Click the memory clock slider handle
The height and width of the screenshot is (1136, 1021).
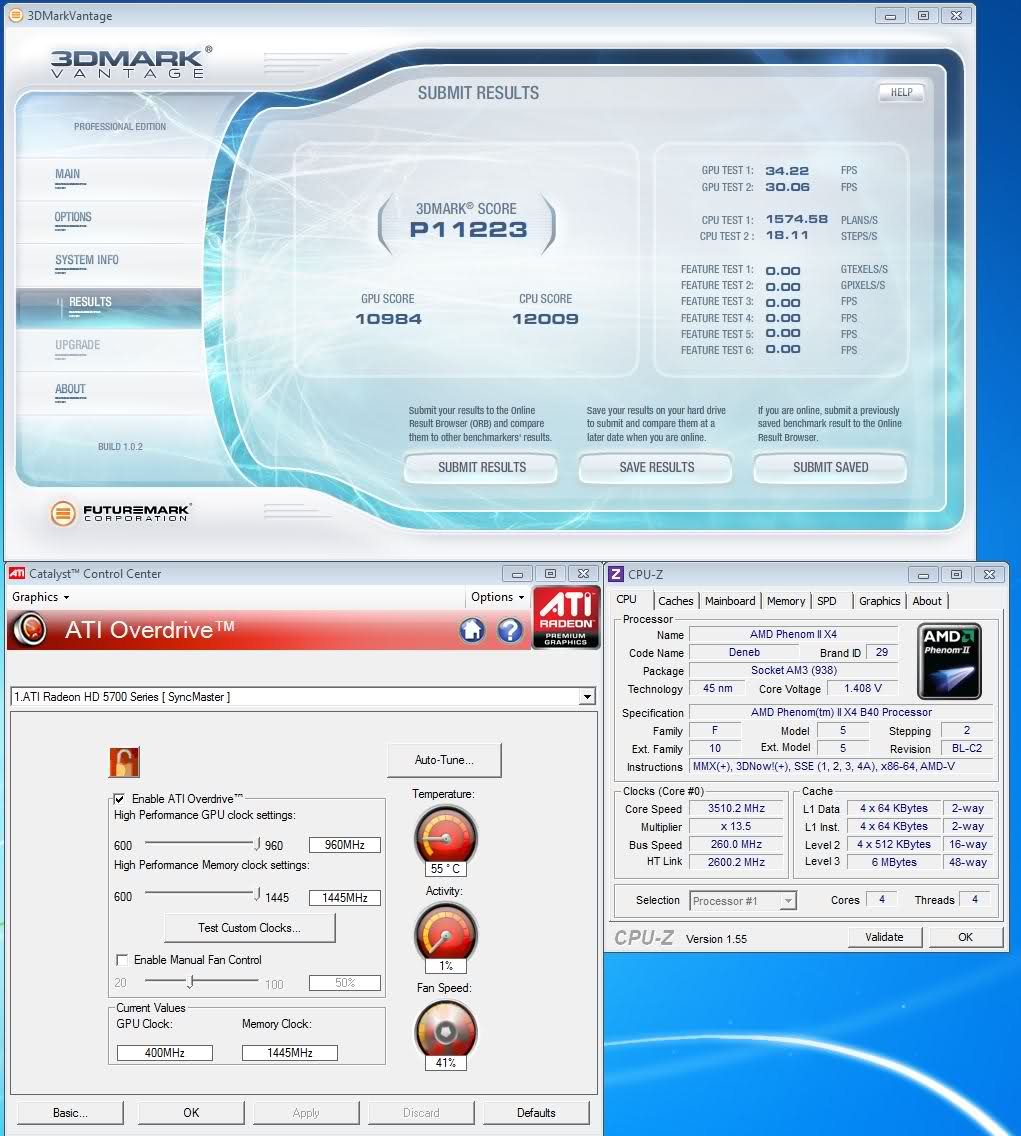257,894
